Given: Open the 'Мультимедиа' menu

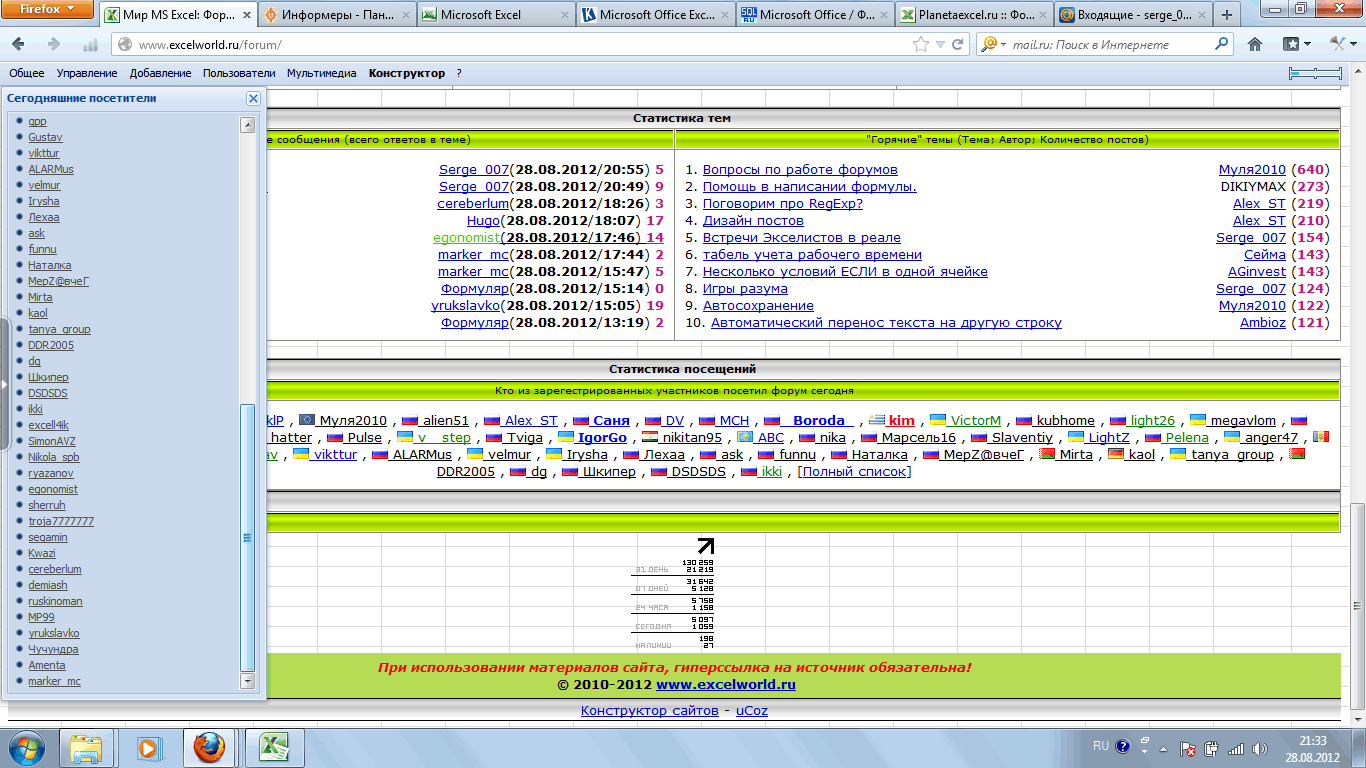Looking at the screenshot, I should pyautogui.click(x=321, y=73).
